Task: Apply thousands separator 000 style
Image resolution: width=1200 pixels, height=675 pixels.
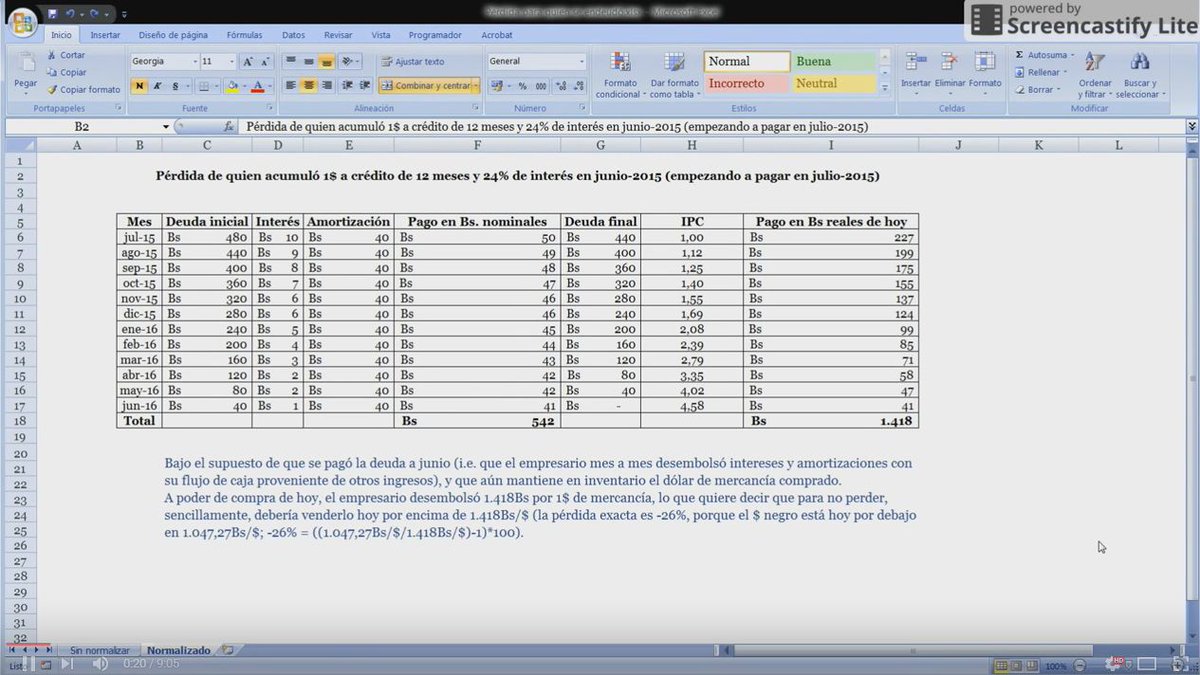Action: pyautogui.click(x=540, y=86)
